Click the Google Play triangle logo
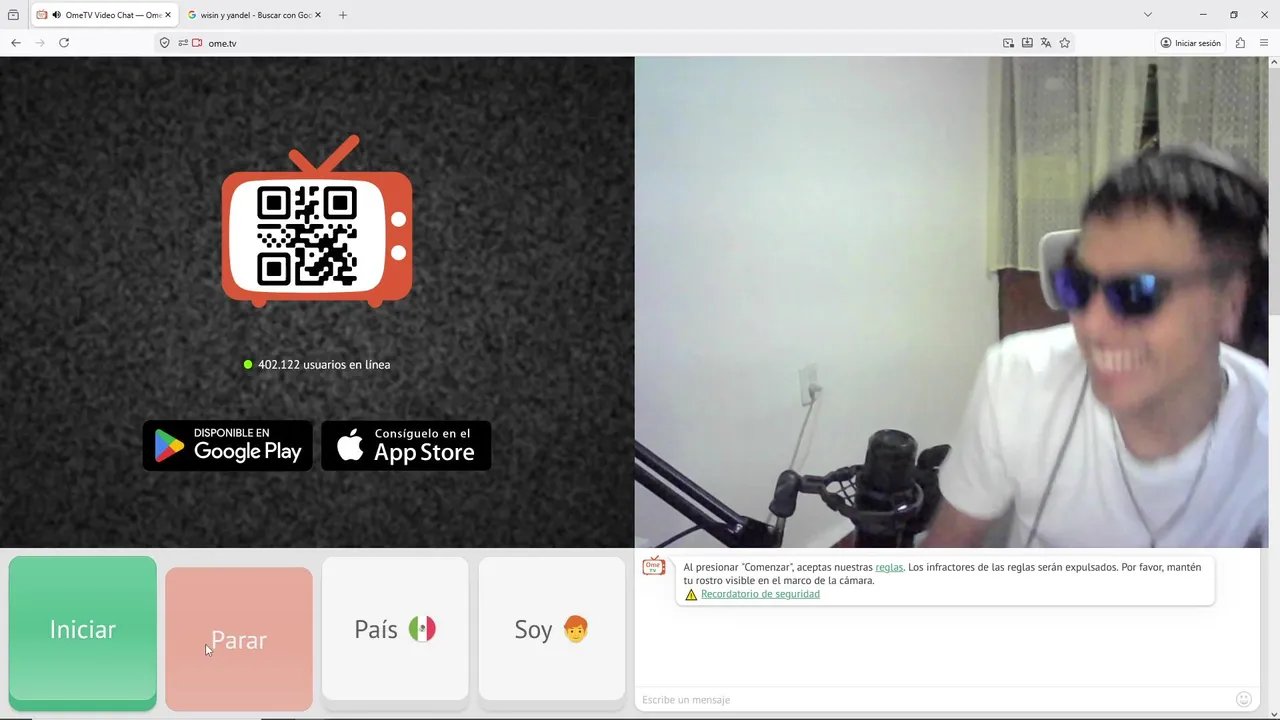This screenshot has width=1280, height=720. click(x=169, y=446)
